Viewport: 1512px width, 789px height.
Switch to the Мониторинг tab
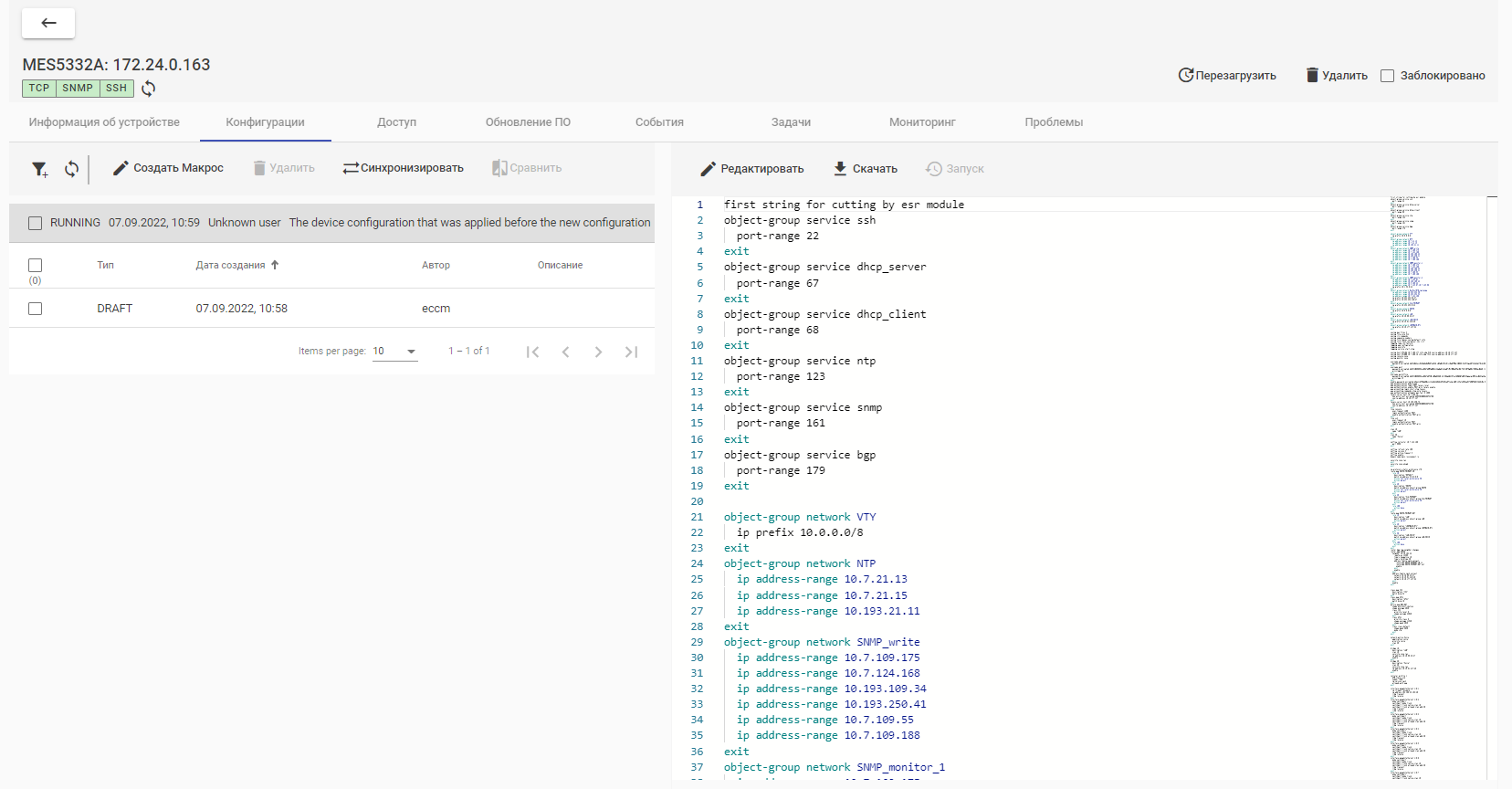click(922, 122)
